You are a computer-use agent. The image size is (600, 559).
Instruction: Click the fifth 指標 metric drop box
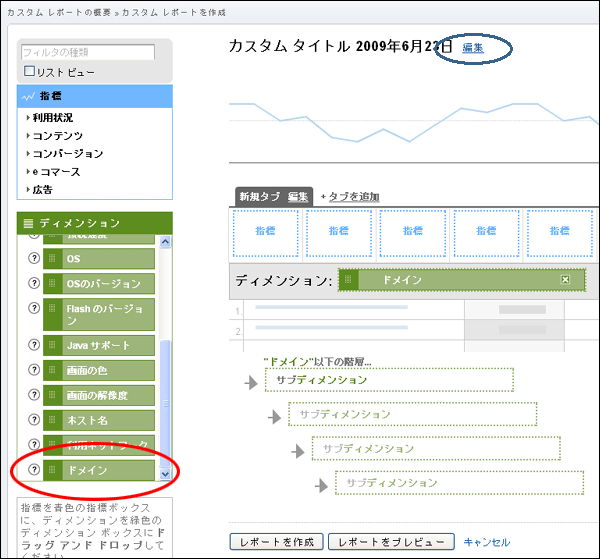(x=560, y=233)
